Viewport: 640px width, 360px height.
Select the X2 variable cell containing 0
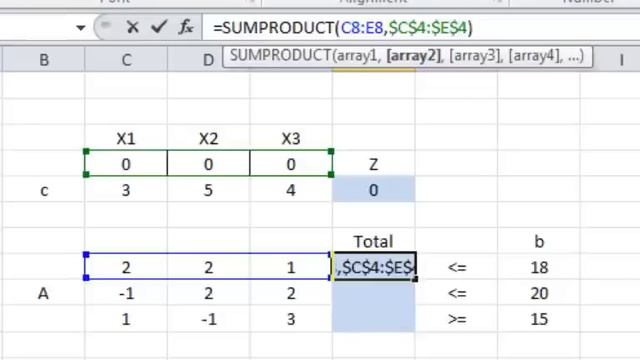coord(208,164)
